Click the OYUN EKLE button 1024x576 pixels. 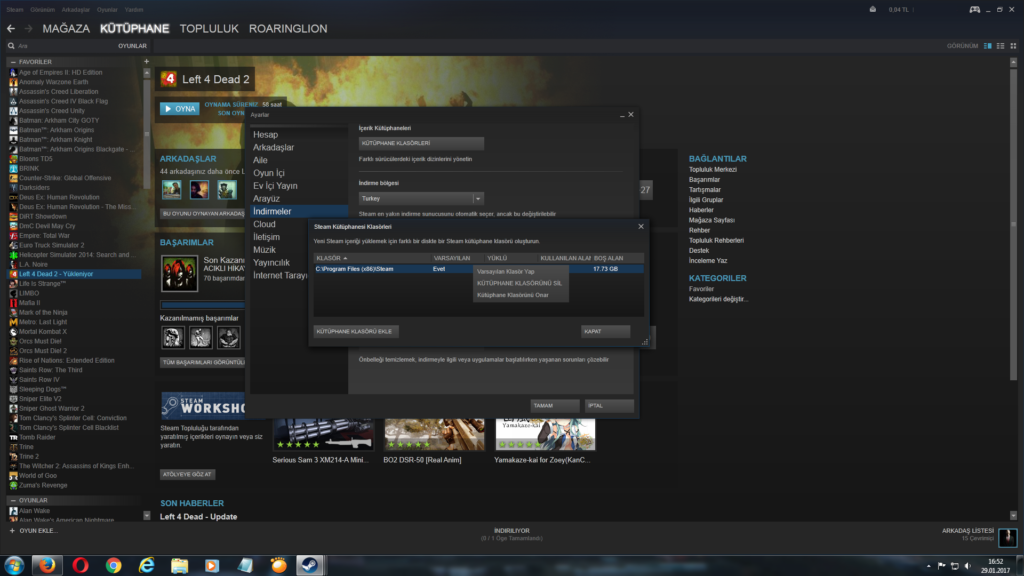pyautogui.click(x=33, y=531)
